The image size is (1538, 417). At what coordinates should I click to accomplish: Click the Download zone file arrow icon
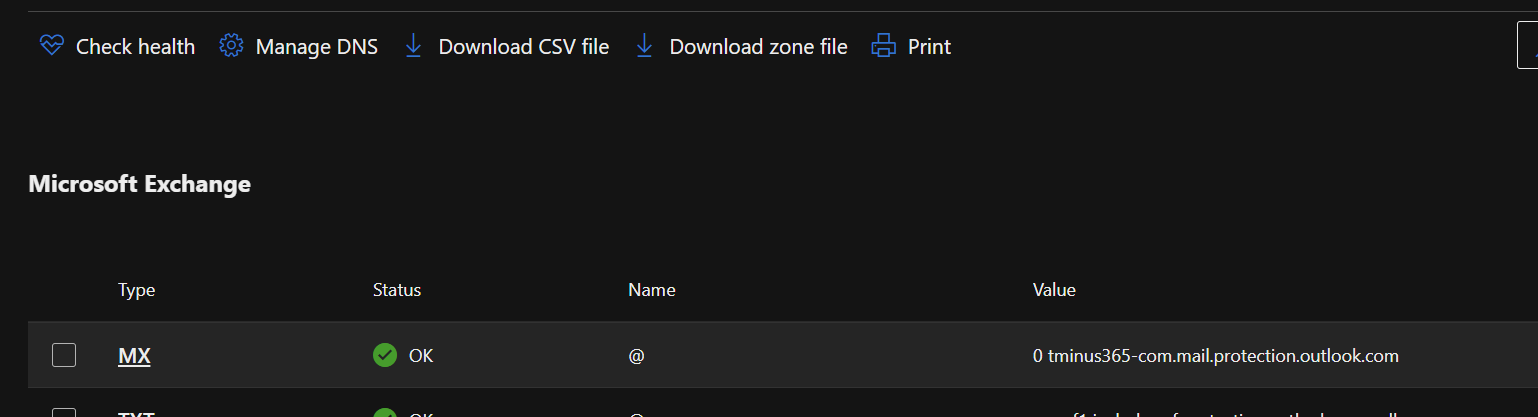tap(644, 46)
